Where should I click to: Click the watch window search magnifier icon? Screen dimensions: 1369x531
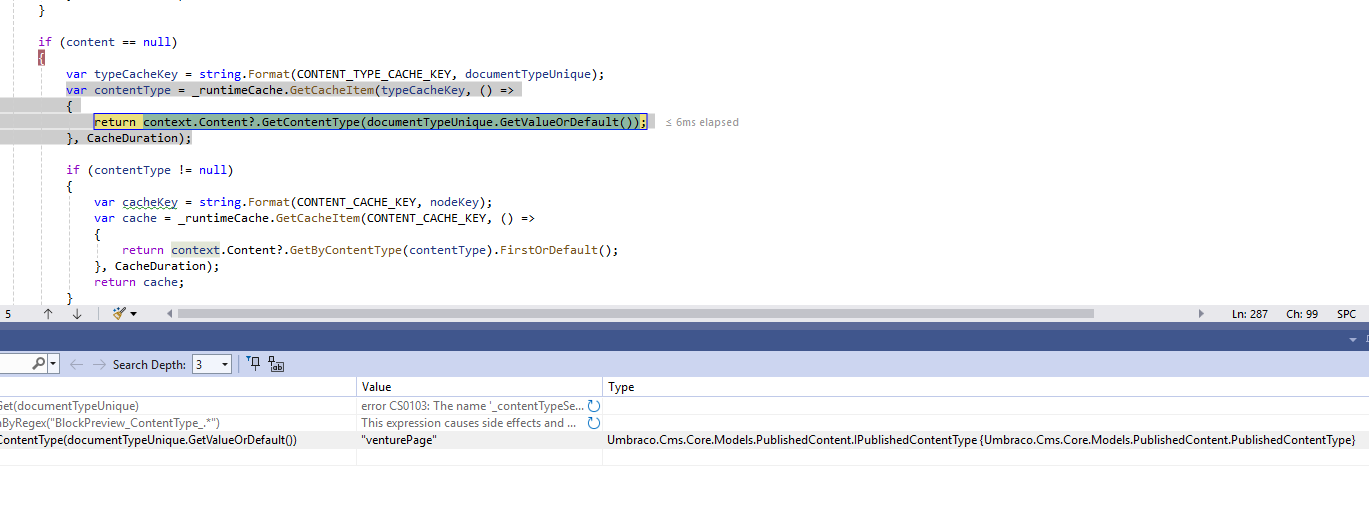point(38,364)
